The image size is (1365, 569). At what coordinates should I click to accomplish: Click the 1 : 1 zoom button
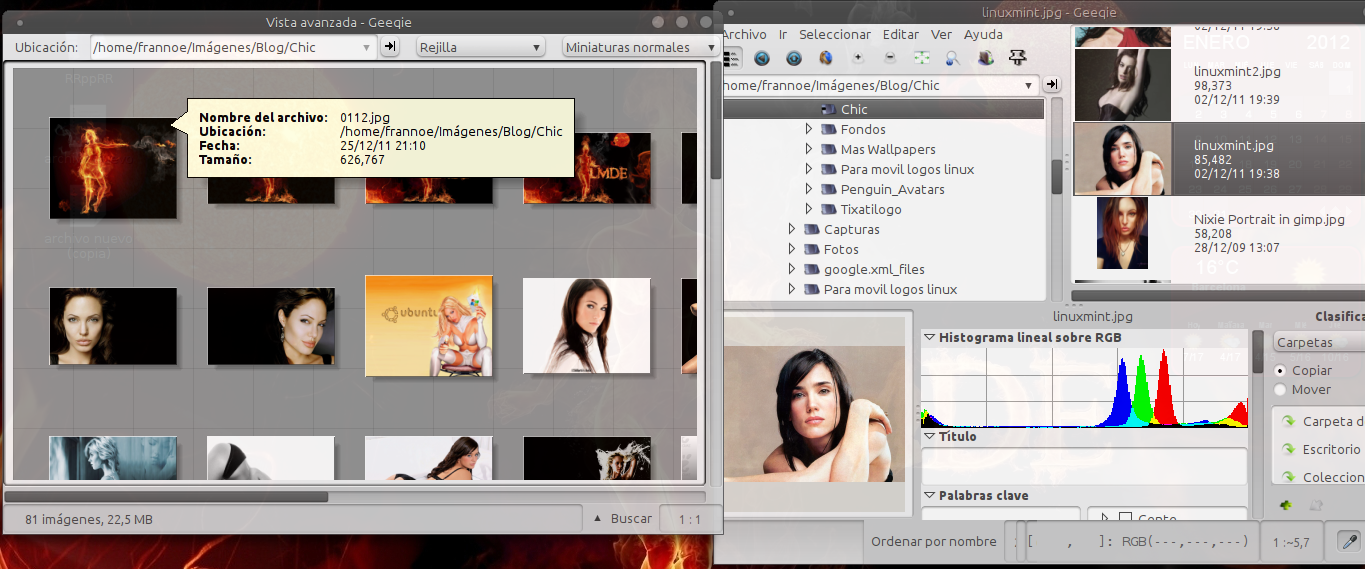coord(688,519)
